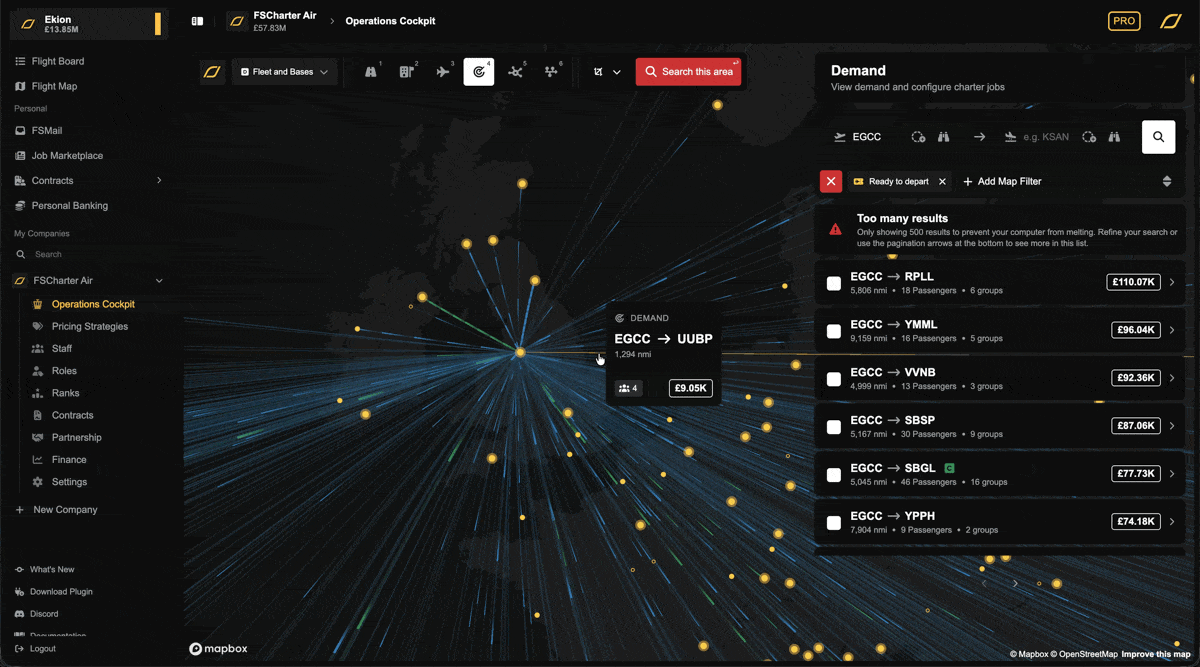Image resolution: width=1200 pixels, height=667 pixels.
Task: Click the binoculars icon next to EGCC departure
Action: click(943, 137)
